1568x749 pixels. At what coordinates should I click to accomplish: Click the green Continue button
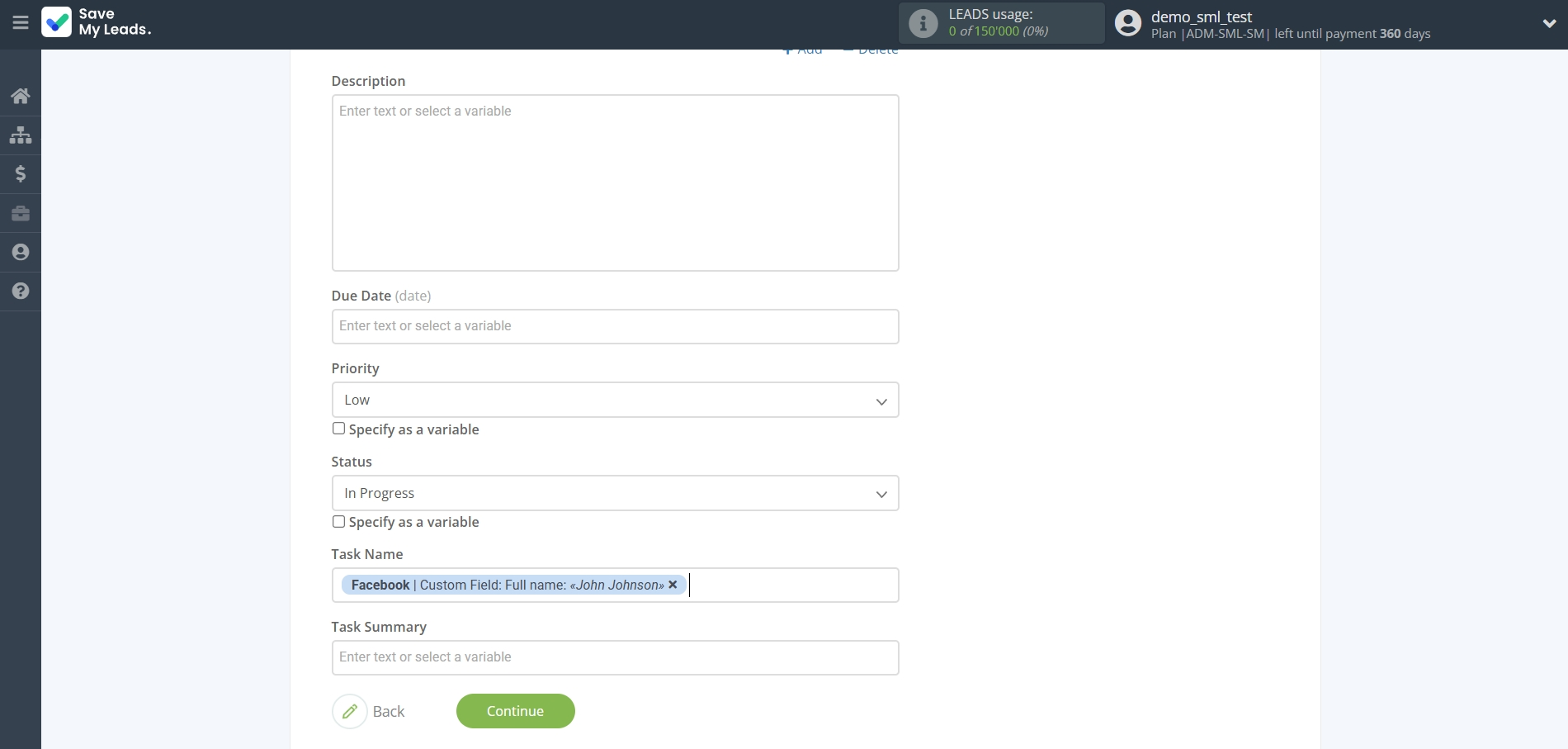pos(515,711)
